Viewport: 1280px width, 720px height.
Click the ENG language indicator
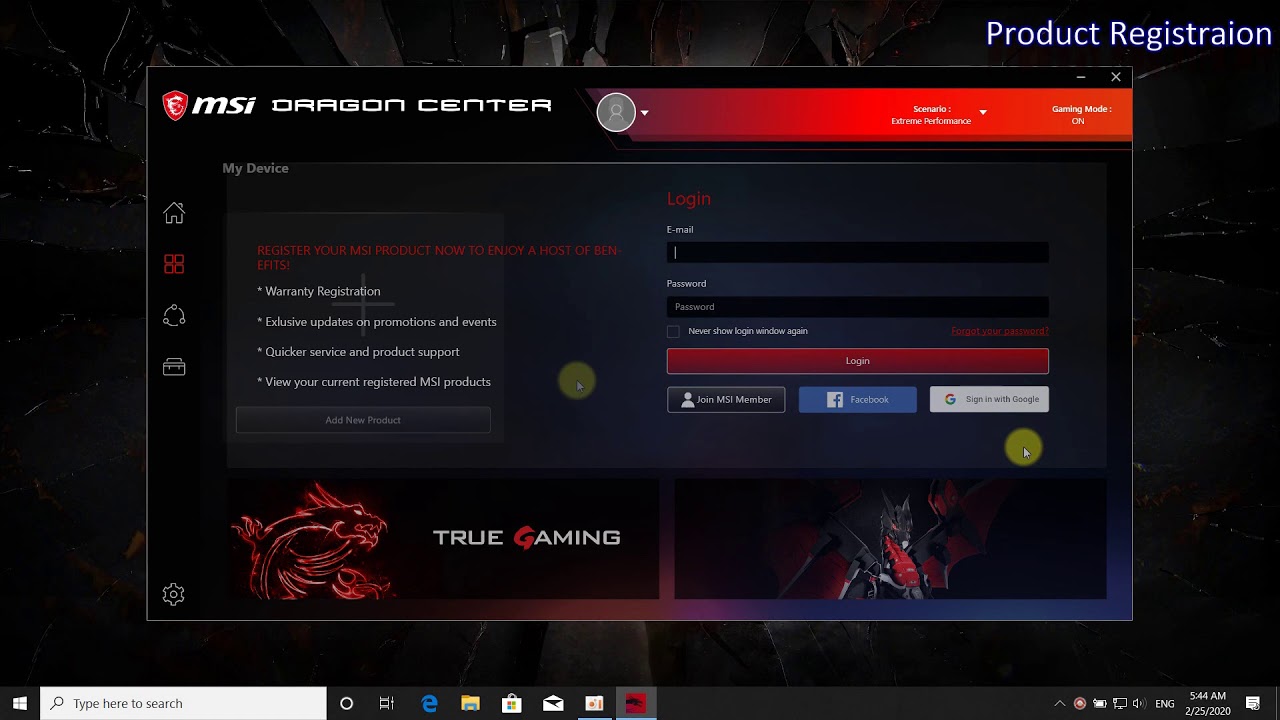point(1165,703)
